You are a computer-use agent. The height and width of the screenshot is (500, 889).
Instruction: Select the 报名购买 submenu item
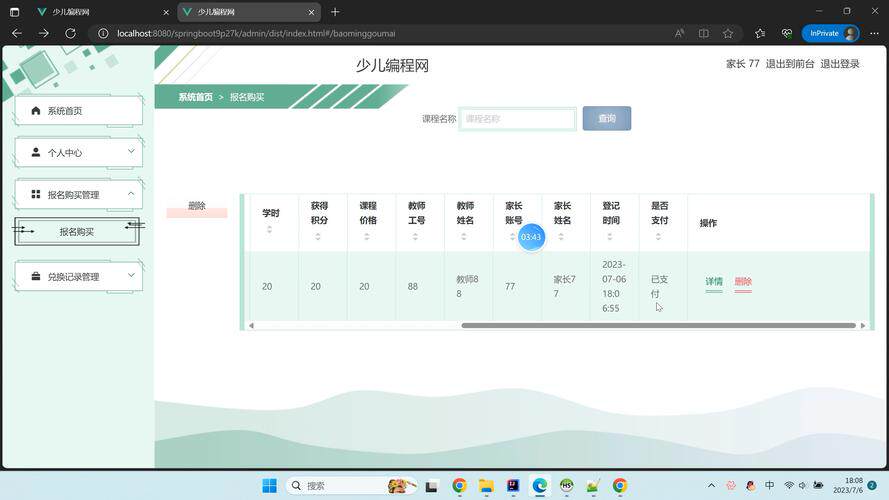point(77,232)
